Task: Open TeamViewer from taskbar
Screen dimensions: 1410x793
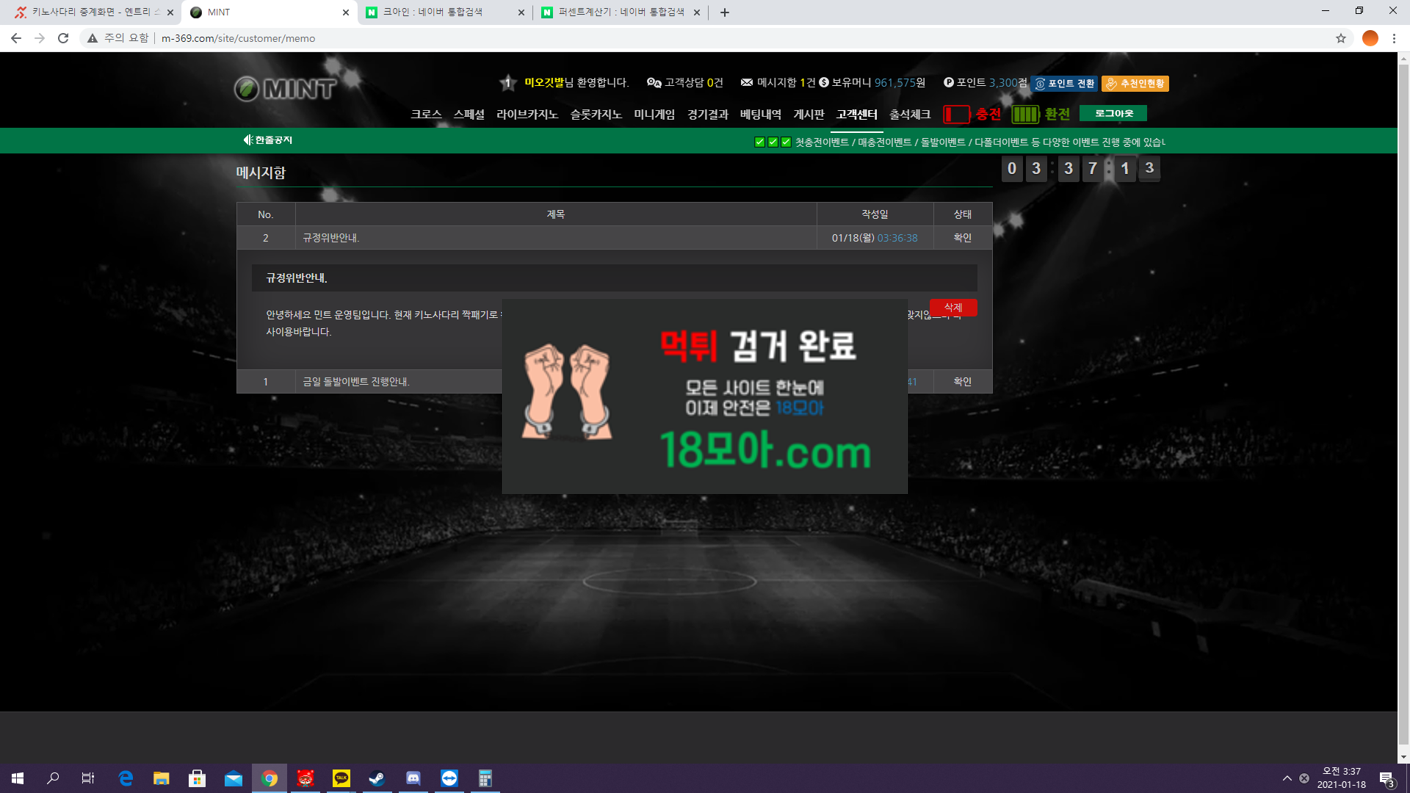Action: pos(449,778)
